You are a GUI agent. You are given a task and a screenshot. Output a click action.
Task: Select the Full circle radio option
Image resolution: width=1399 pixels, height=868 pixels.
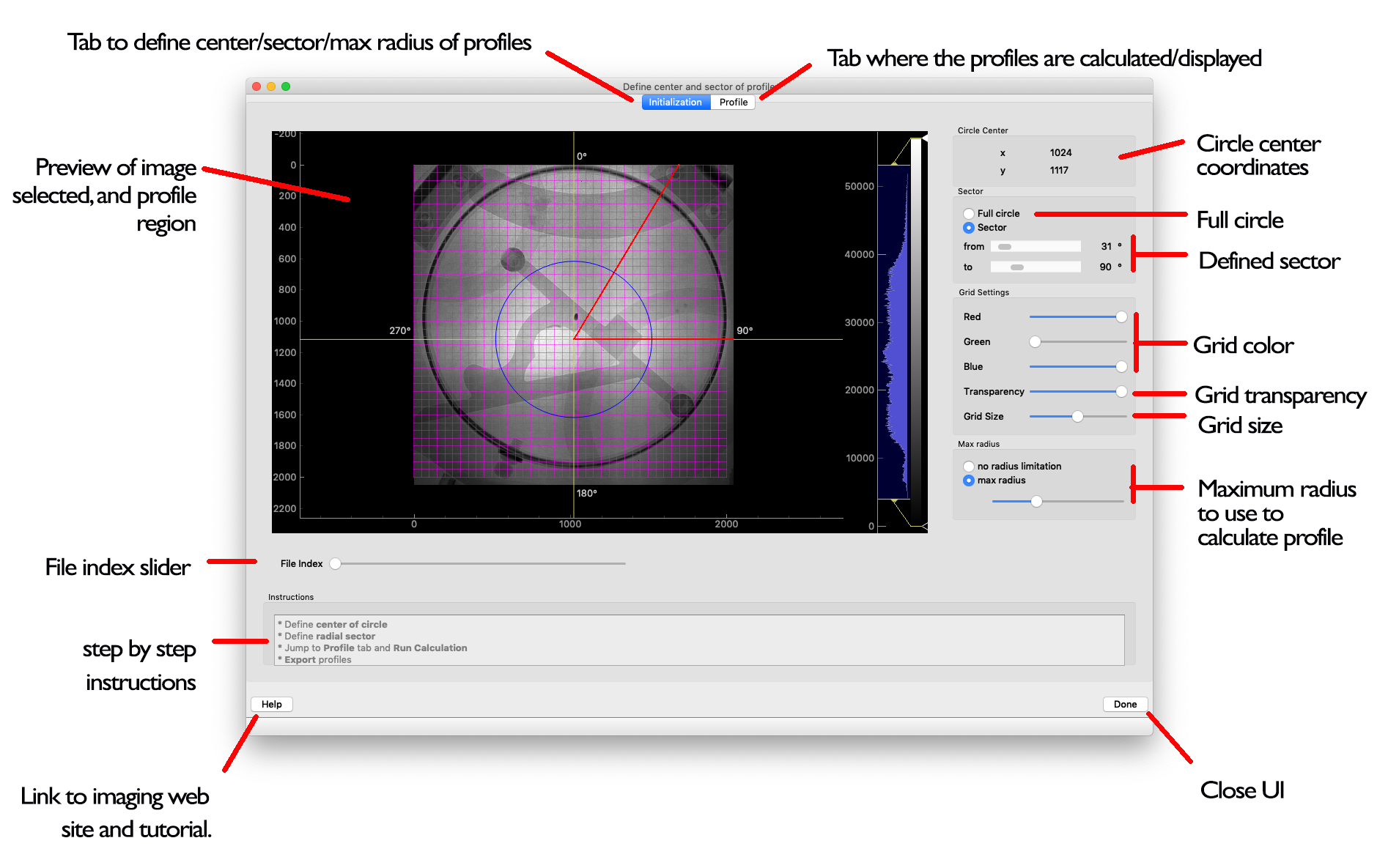point(969,214)
